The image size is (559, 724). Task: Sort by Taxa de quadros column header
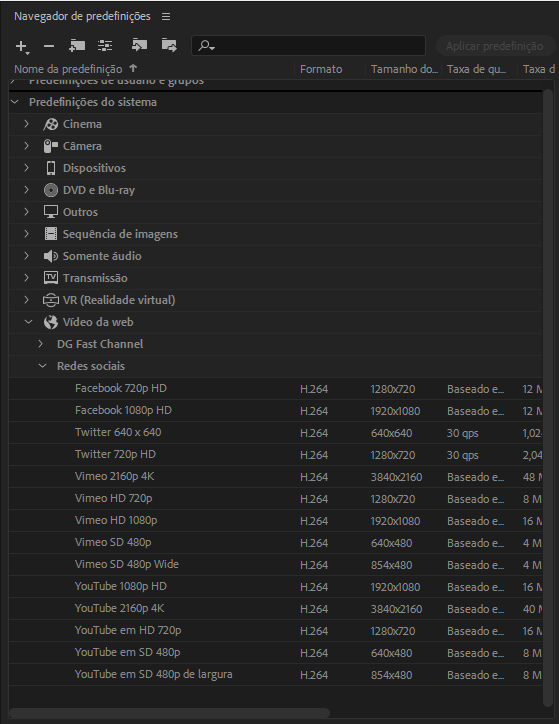[477, 69]
